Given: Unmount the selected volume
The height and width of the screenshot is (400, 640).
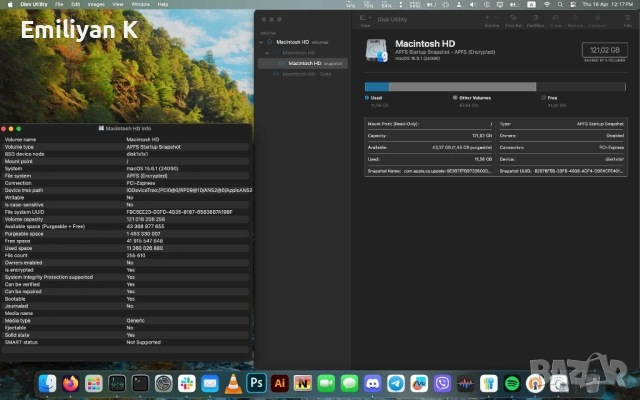Looking at the screenshot, I should pyautogui.click(x=597, y=18).
